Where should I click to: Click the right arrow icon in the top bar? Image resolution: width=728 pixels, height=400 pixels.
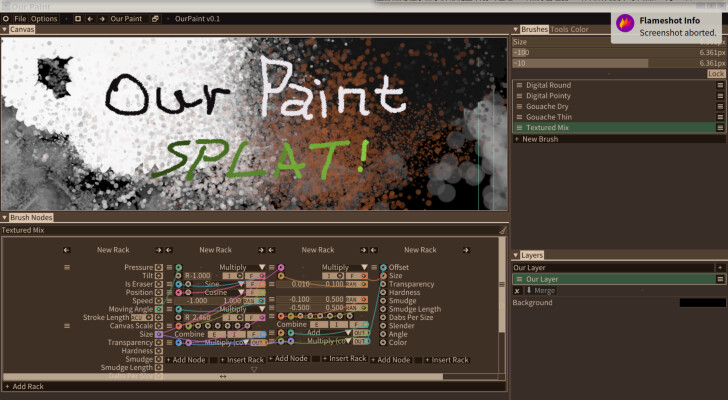[102, 19]
